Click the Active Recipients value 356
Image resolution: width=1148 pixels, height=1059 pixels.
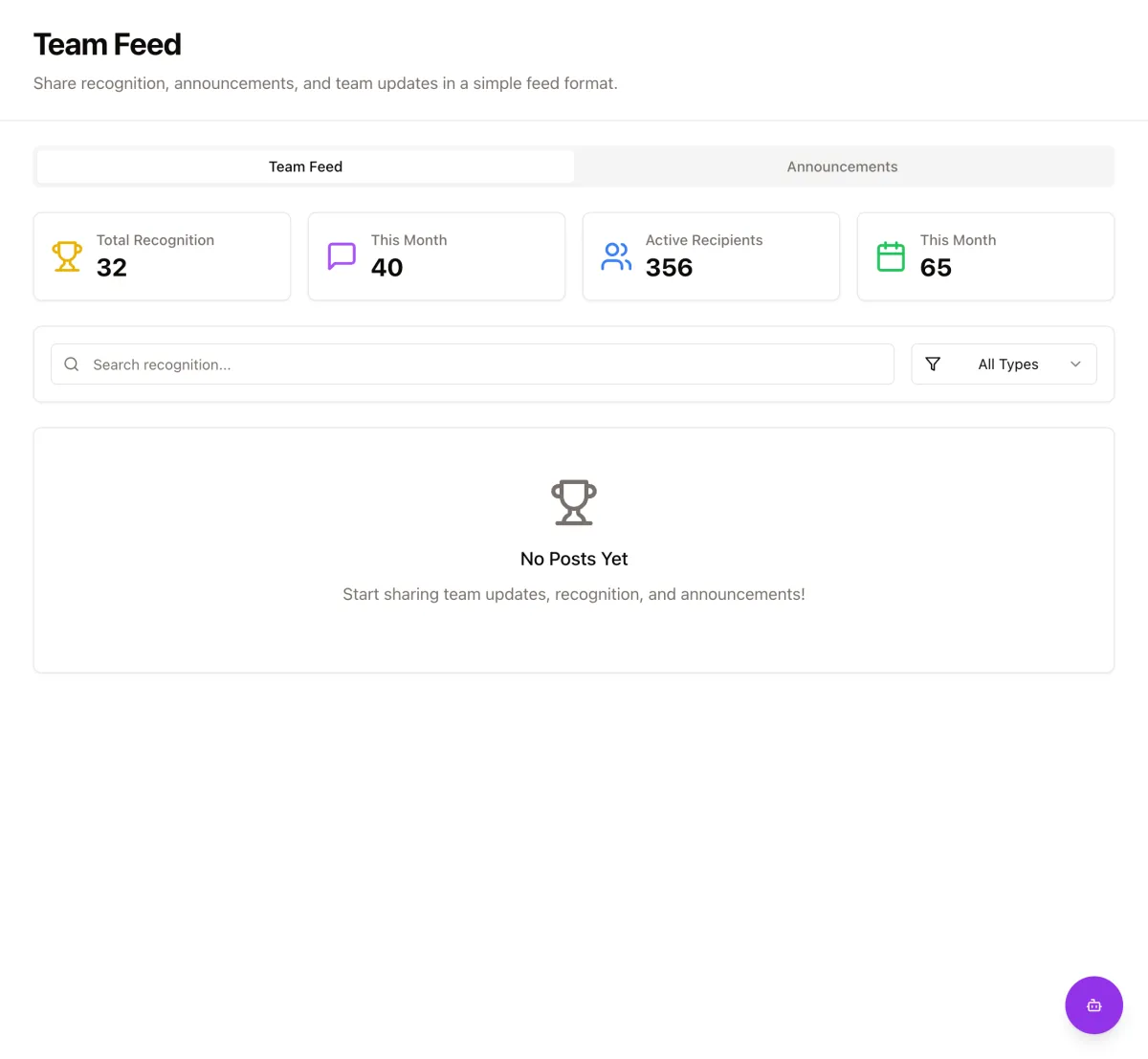pos(669,268)
